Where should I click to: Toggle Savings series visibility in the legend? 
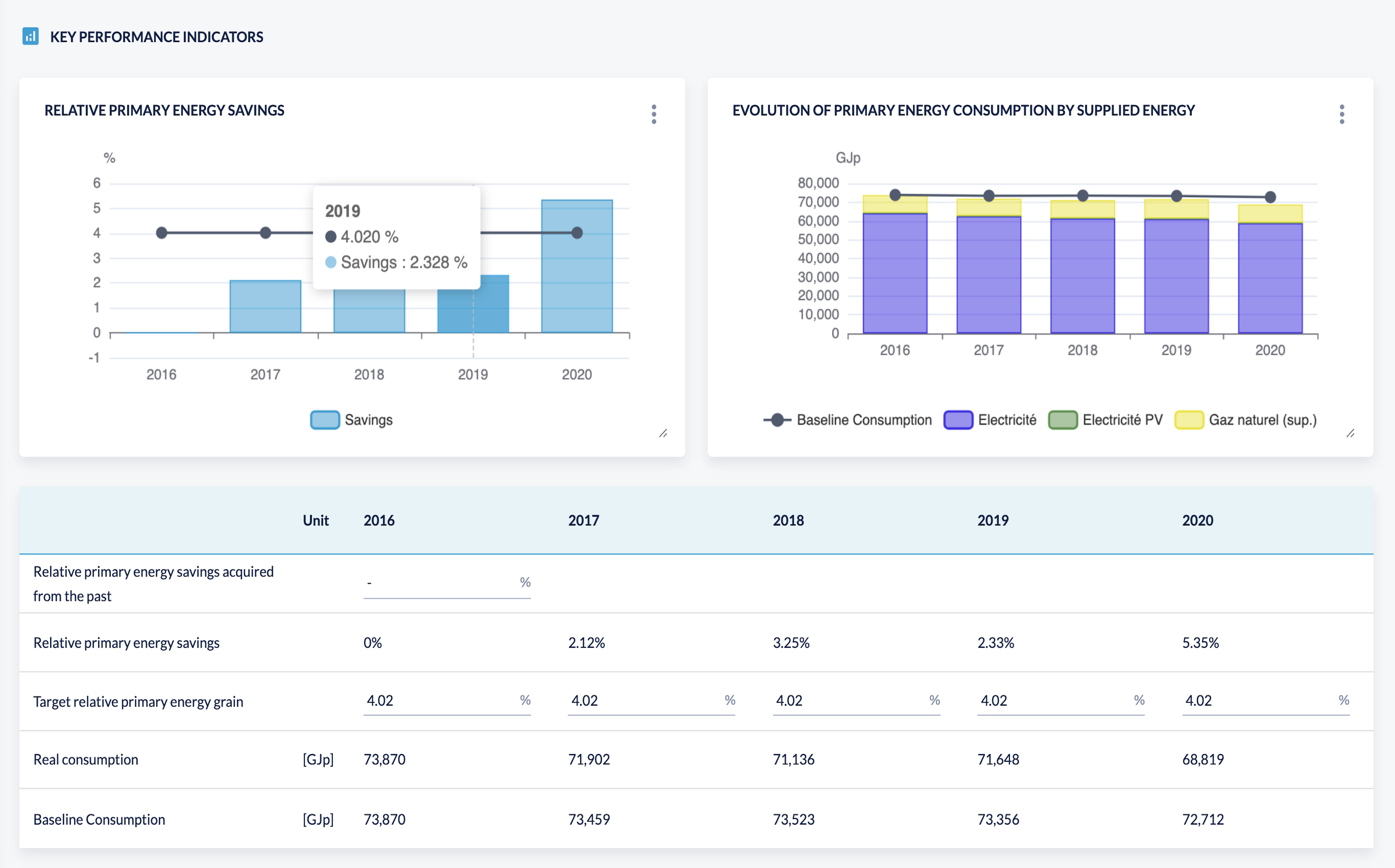[x=368, y=420]
